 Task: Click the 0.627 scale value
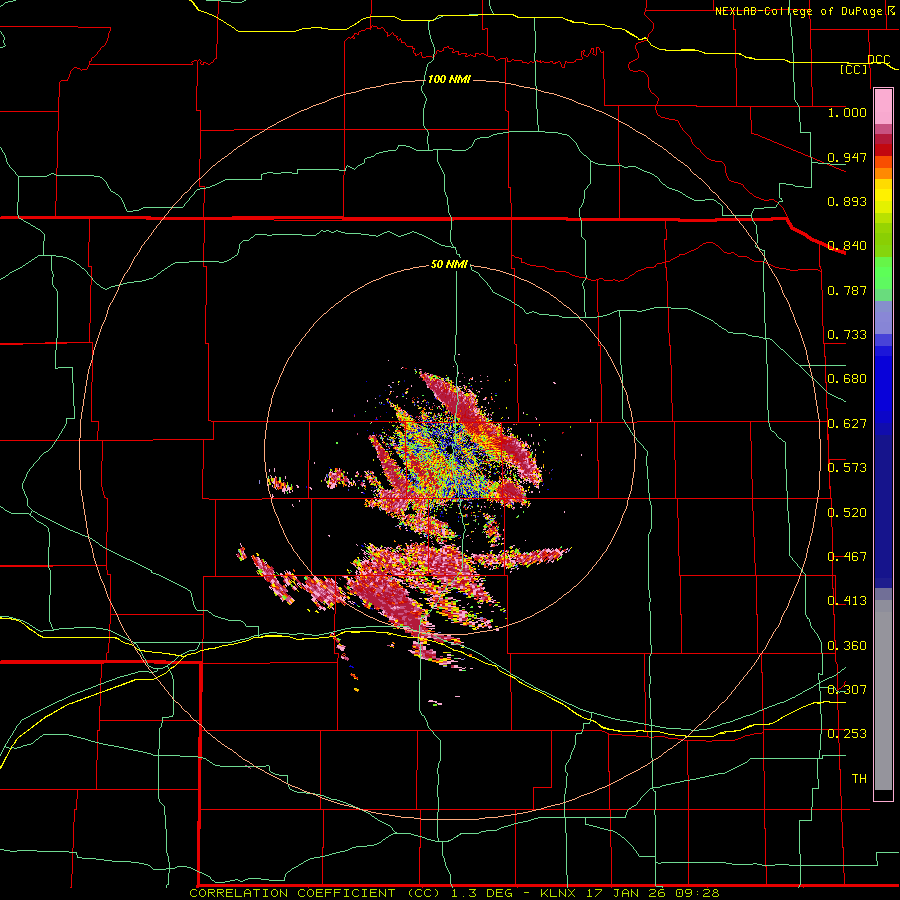[847, 424]
